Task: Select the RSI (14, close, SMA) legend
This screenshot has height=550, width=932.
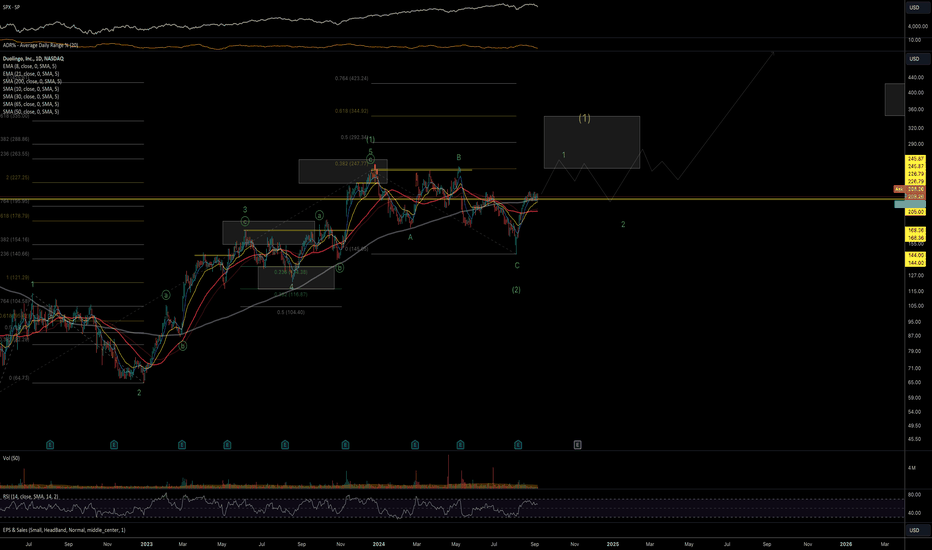Action: [x=30, y=496]
